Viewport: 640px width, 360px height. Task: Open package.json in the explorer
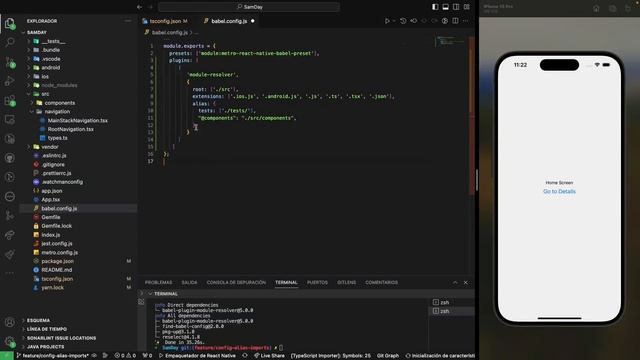(57, 261)
